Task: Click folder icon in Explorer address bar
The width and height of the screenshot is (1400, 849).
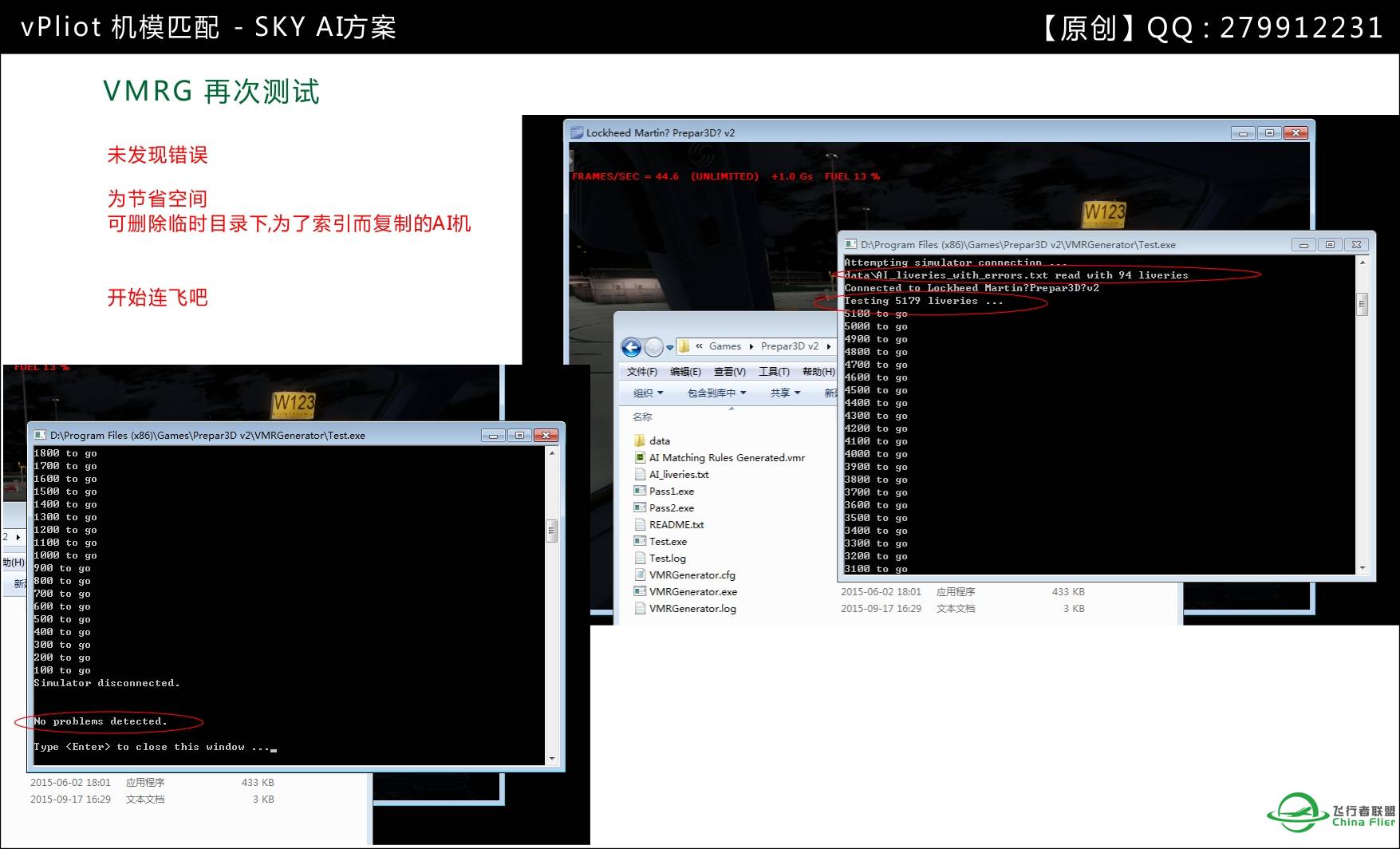Action: [x=684, y=346]
